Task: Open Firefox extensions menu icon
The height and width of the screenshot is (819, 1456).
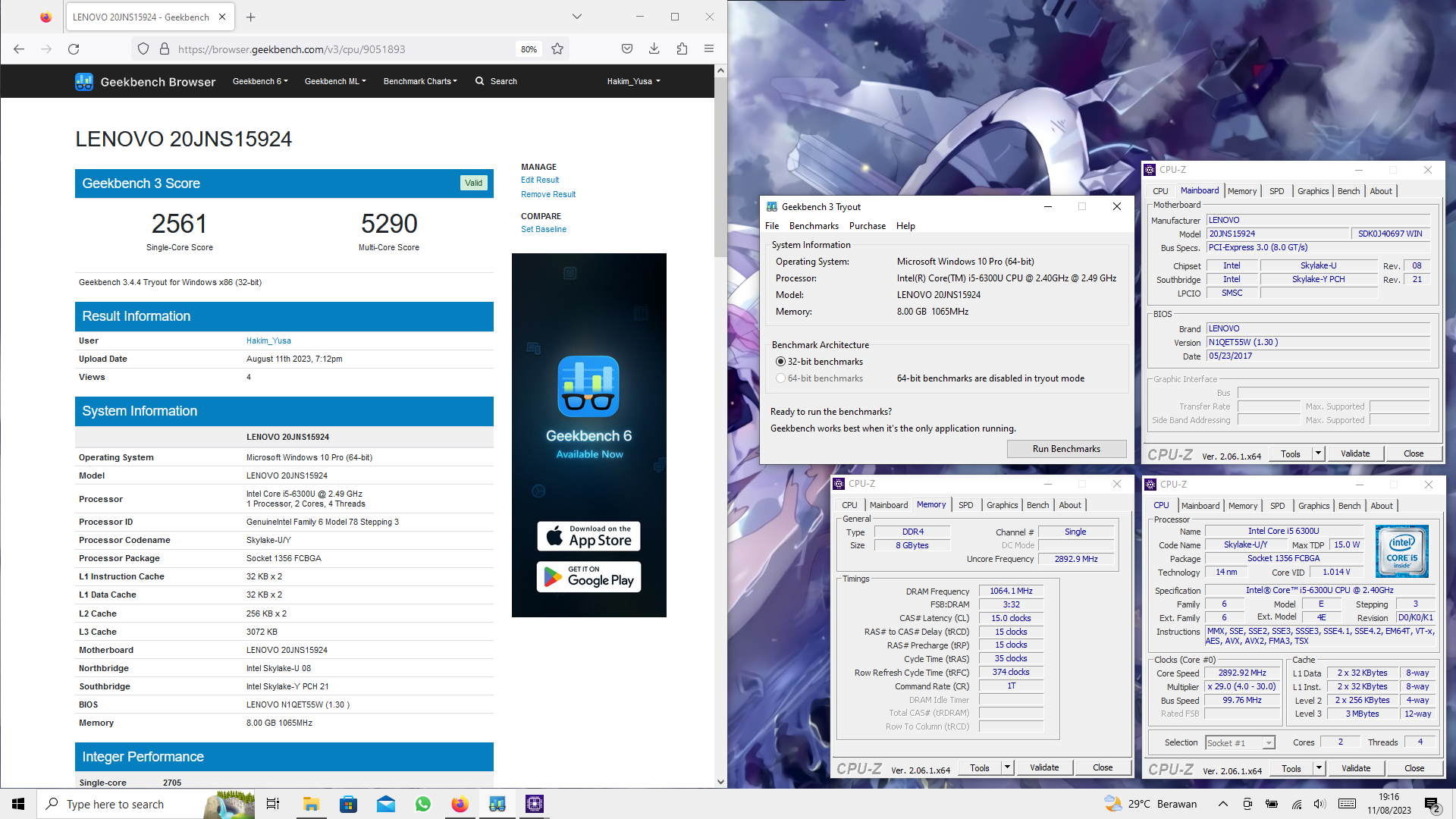Action: tap(682, 49)
